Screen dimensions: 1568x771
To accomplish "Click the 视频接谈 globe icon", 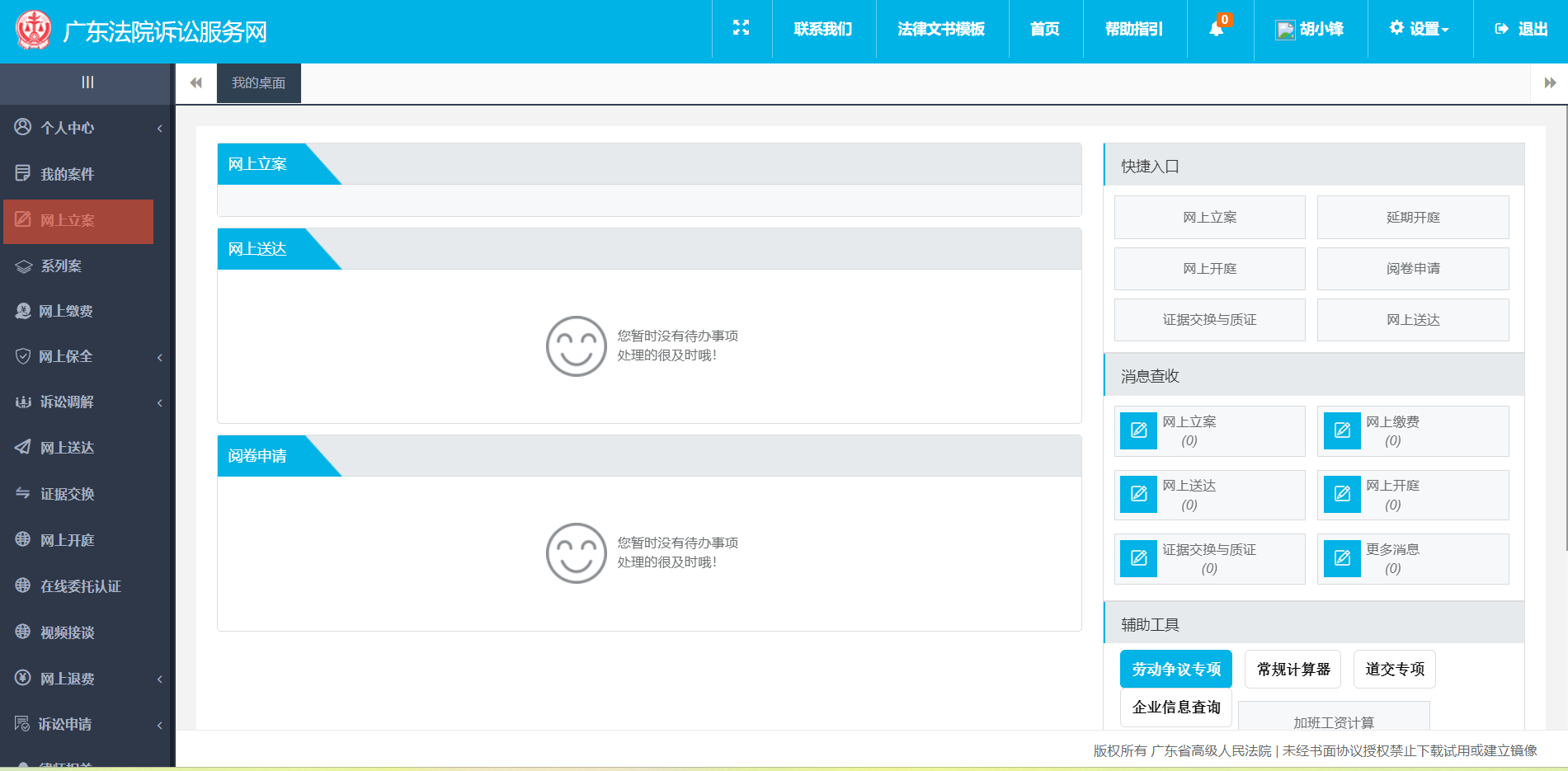I will point(23,632).
